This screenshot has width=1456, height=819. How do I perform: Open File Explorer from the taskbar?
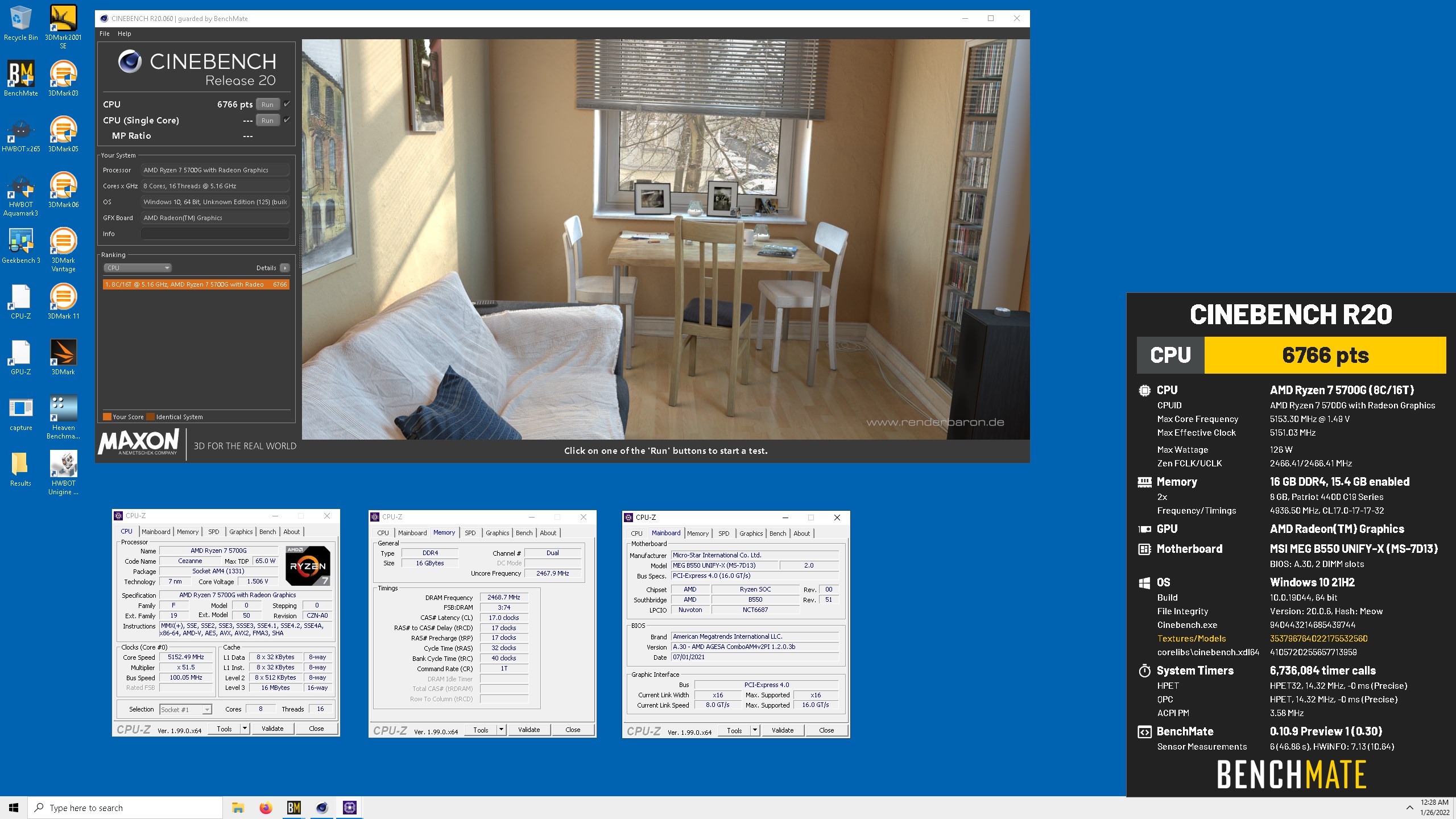tap(238, 808)
